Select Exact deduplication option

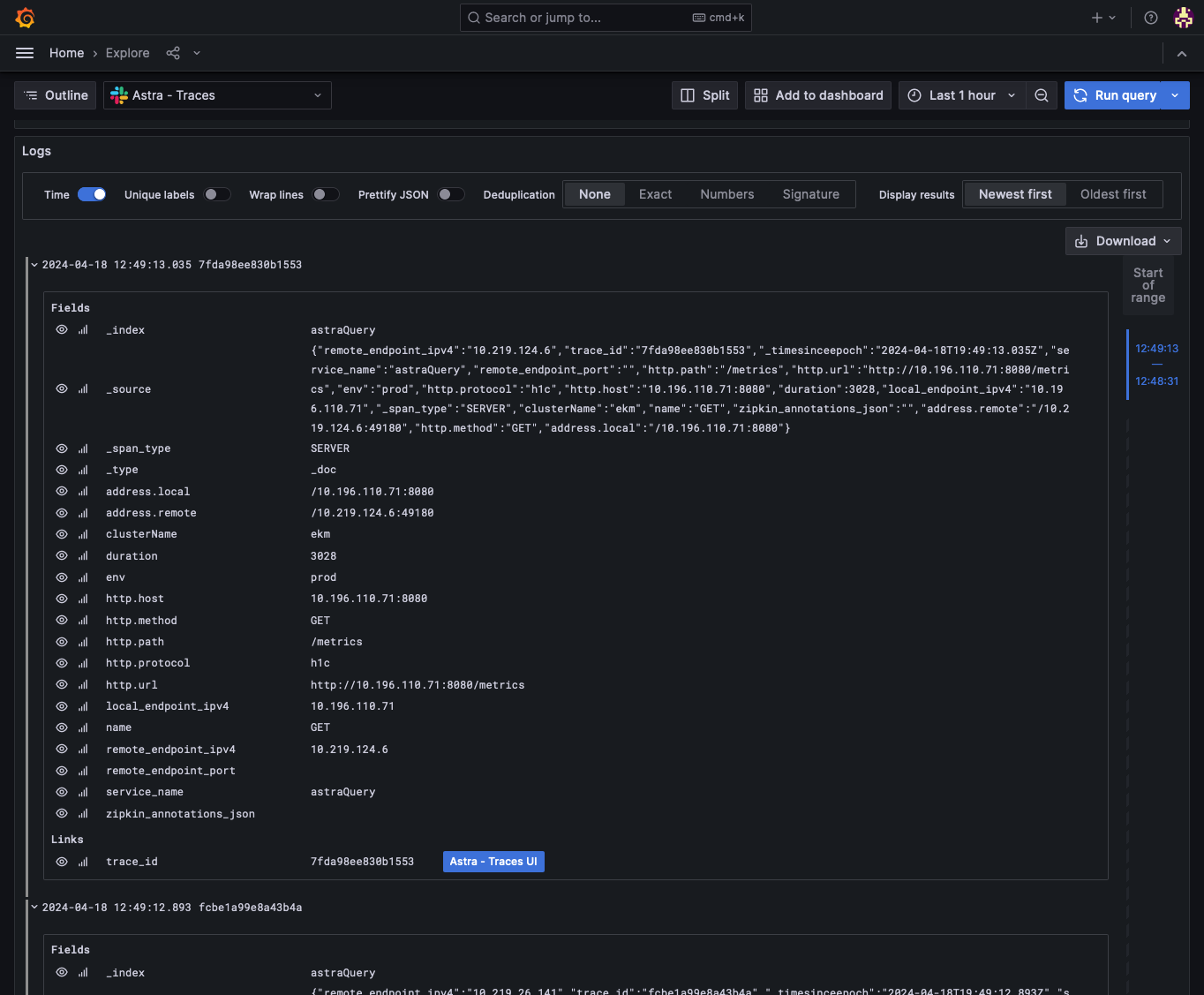(x=655, y=194)
